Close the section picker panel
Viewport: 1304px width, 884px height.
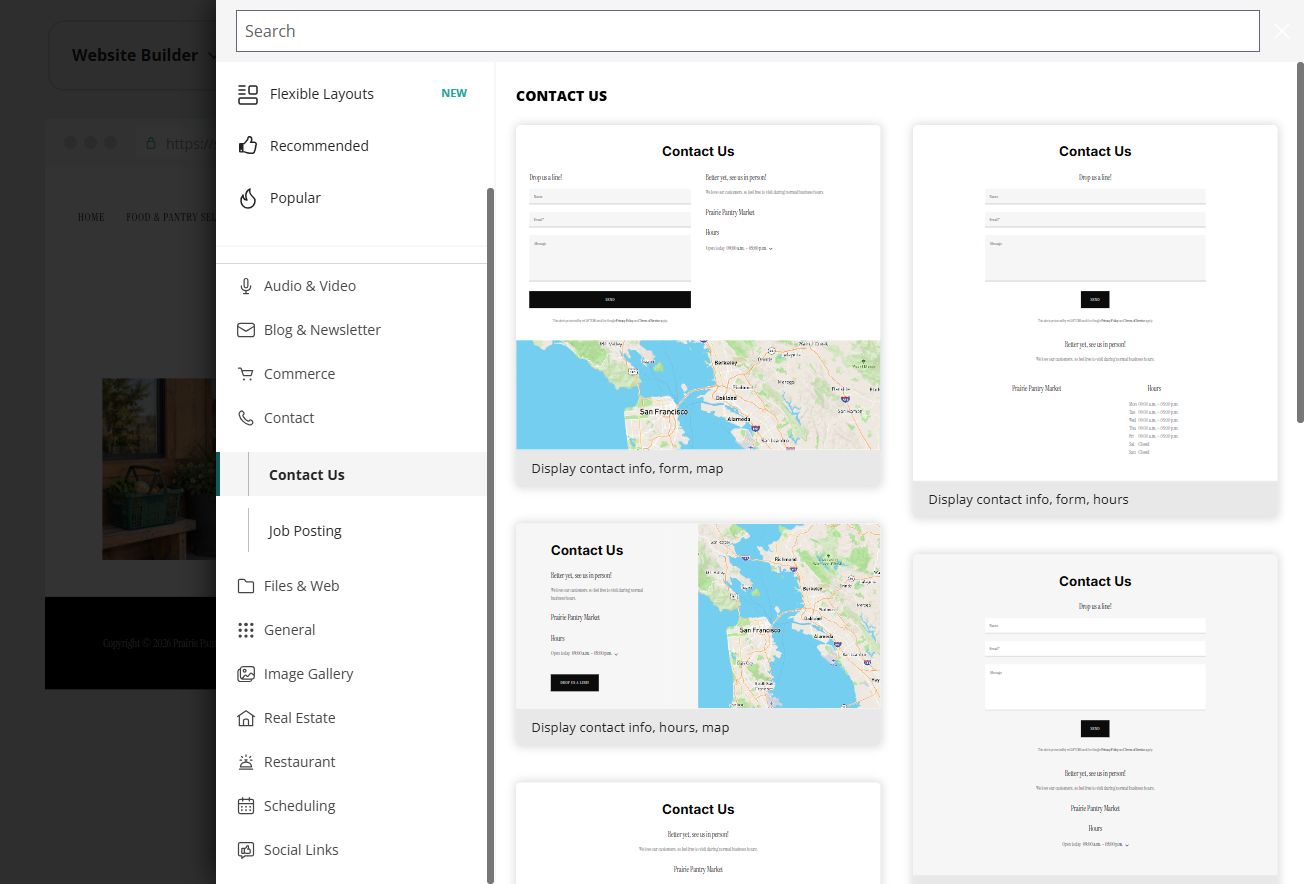tap(1282, 31)
